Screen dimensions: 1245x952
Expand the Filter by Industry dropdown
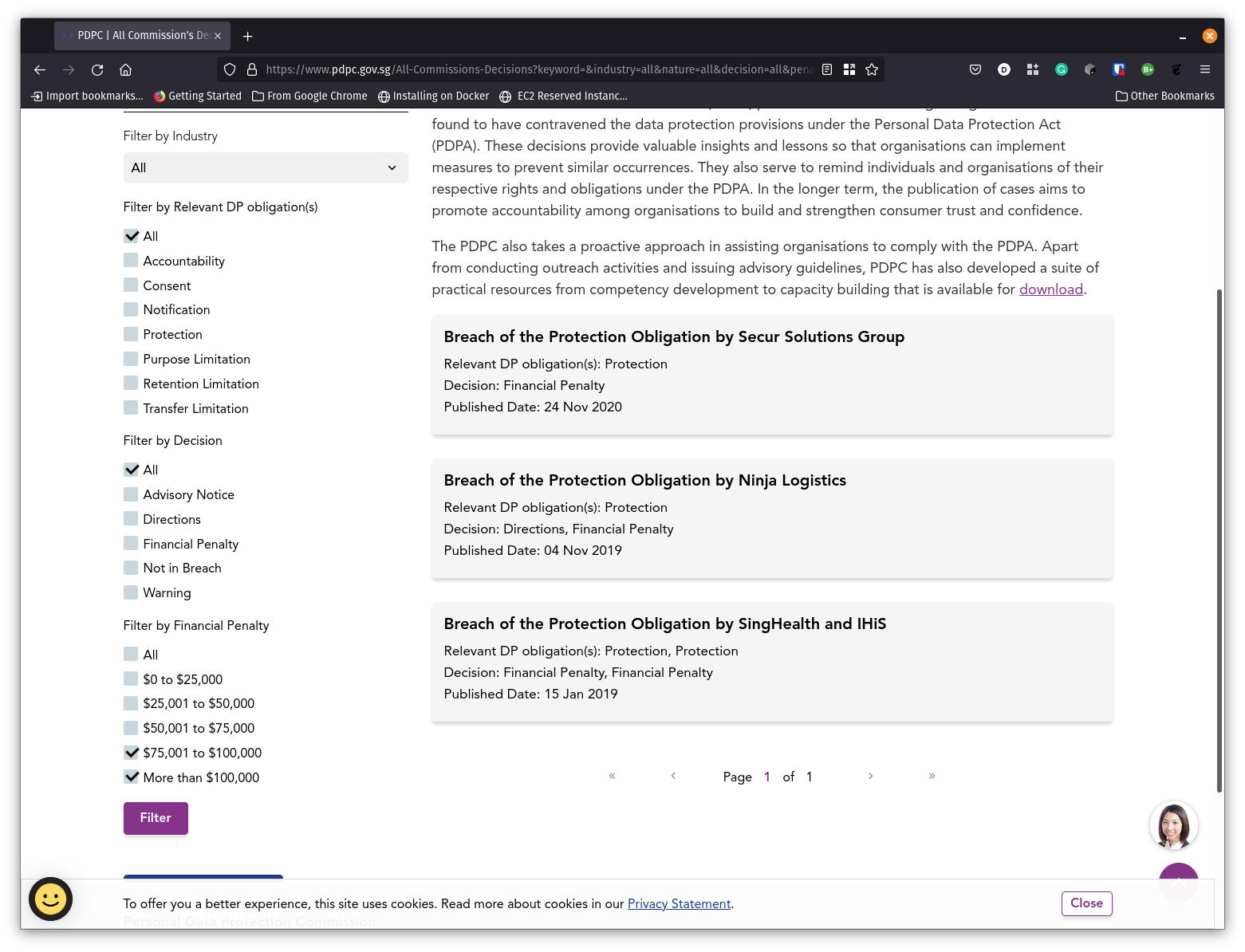pos(266,167)
